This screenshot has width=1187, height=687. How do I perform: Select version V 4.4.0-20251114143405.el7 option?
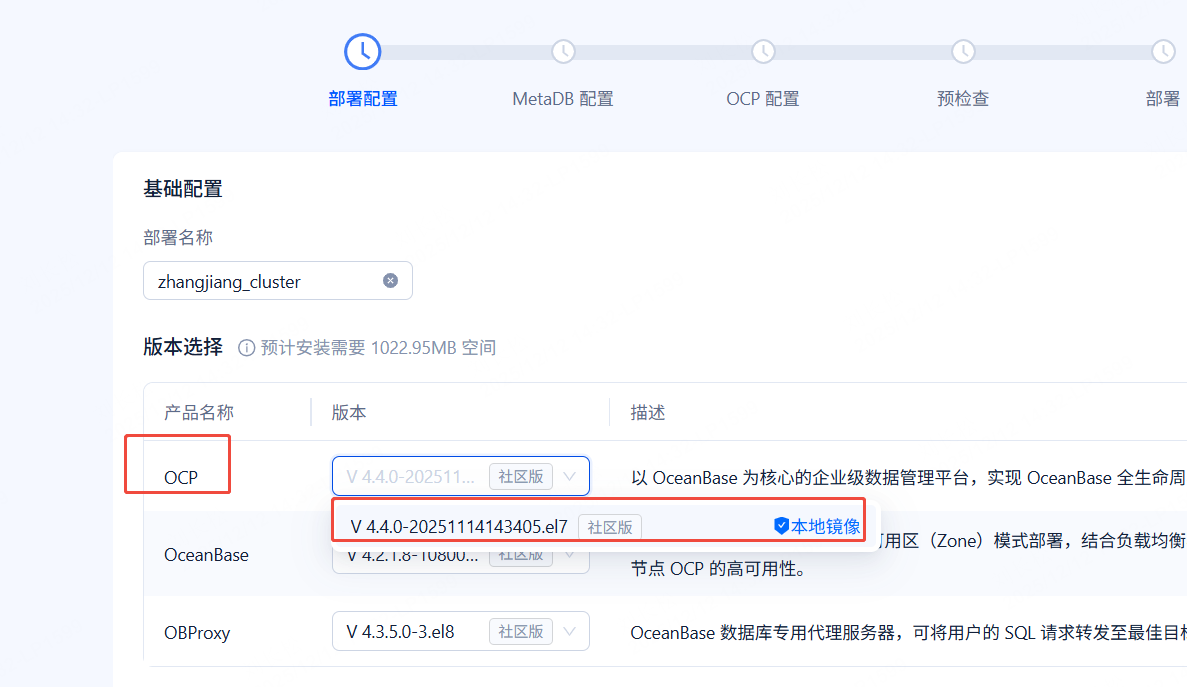coord(459,527)
